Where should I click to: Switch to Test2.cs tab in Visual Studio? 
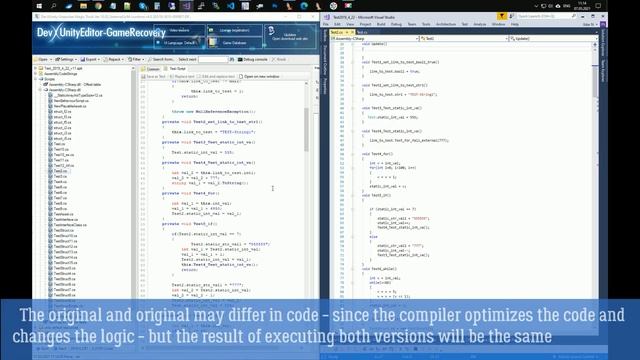click(337, 32)
